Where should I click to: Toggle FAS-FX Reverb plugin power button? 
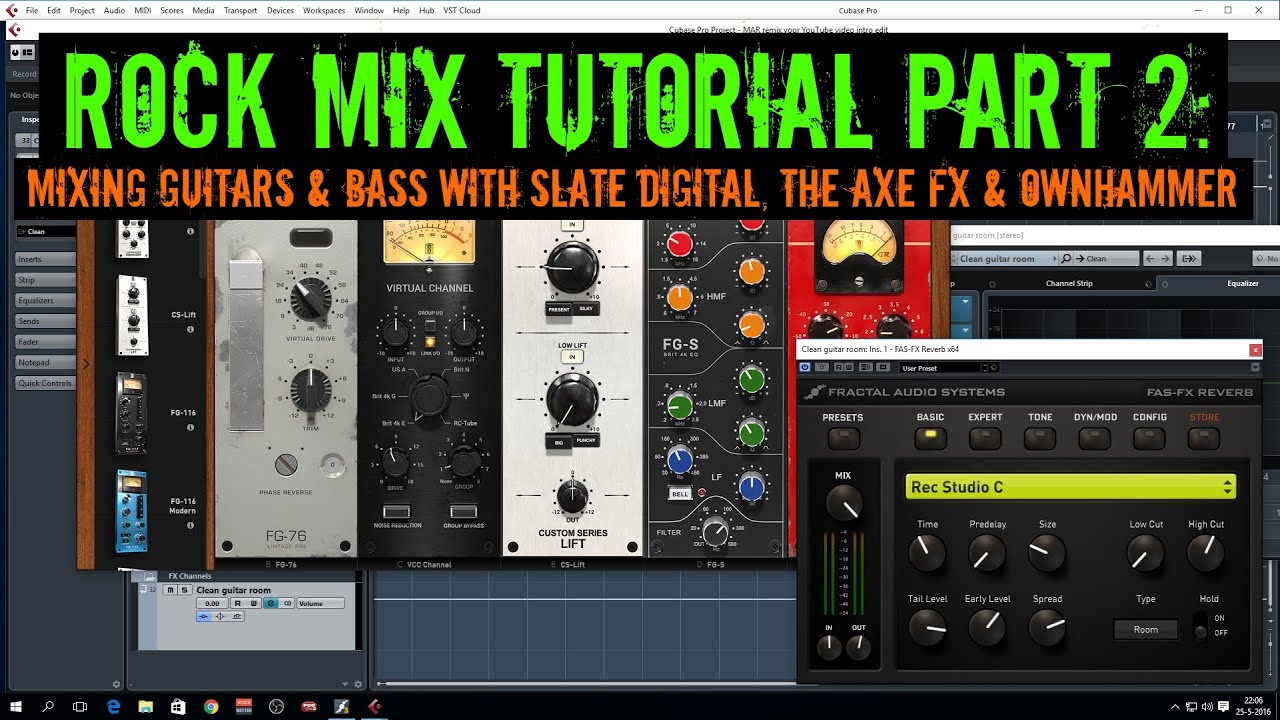[x=806, y=368]
